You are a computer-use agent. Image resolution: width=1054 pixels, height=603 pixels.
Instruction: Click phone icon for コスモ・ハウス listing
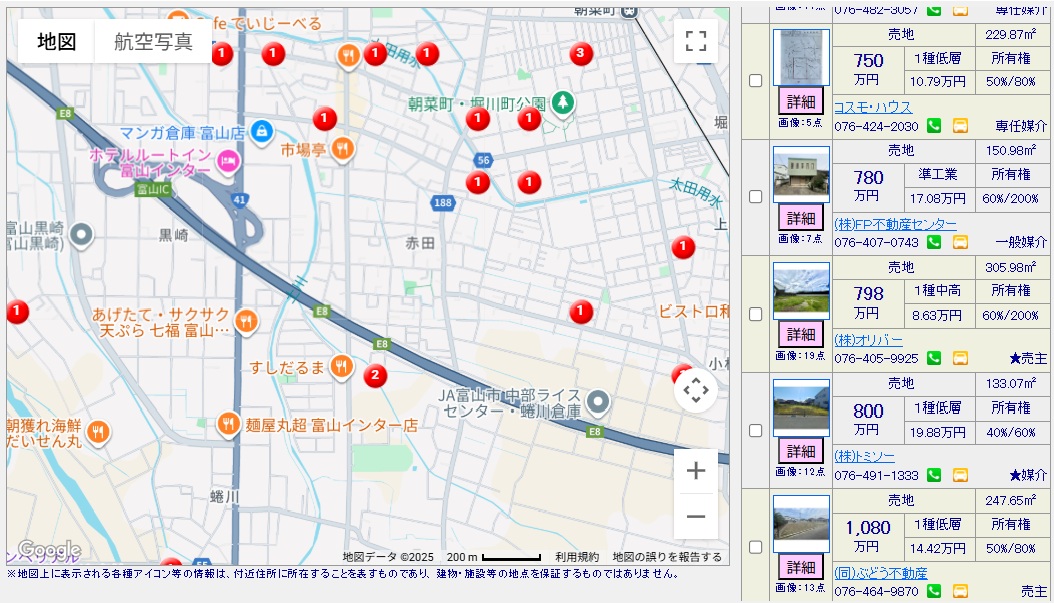click(x=934, y=126)
